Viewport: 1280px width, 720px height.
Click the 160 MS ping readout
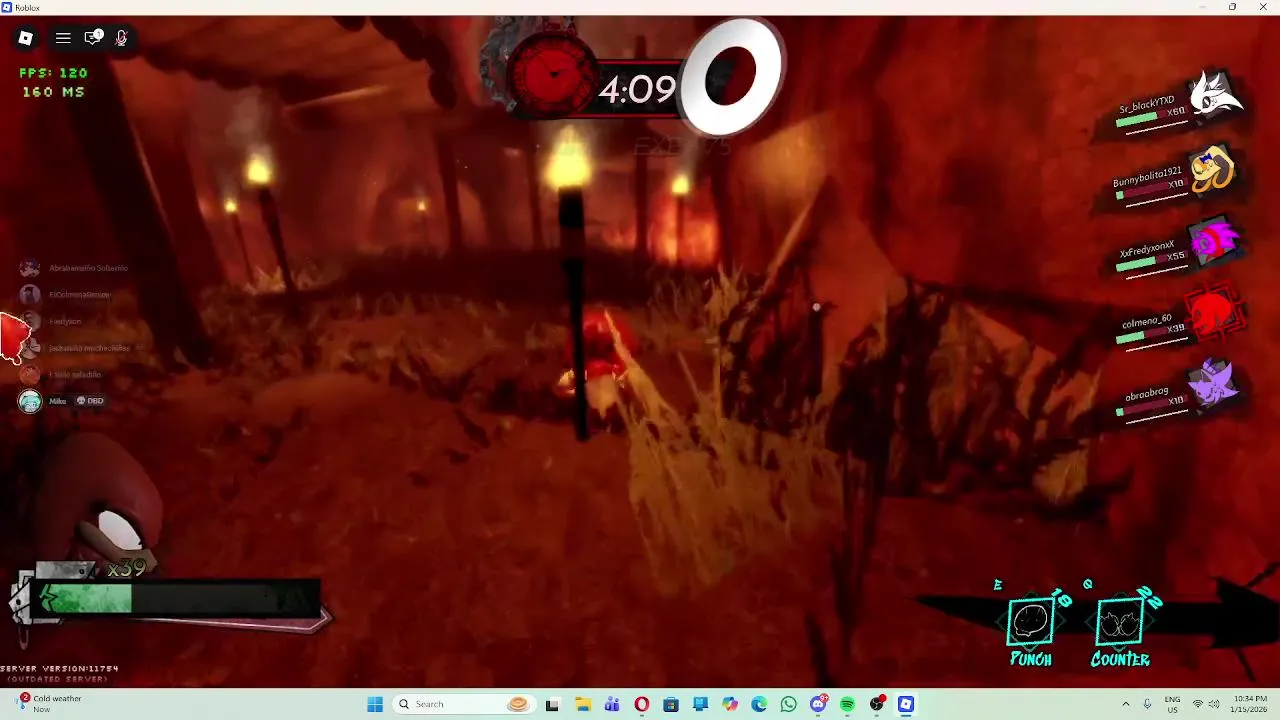click(53, 92)
